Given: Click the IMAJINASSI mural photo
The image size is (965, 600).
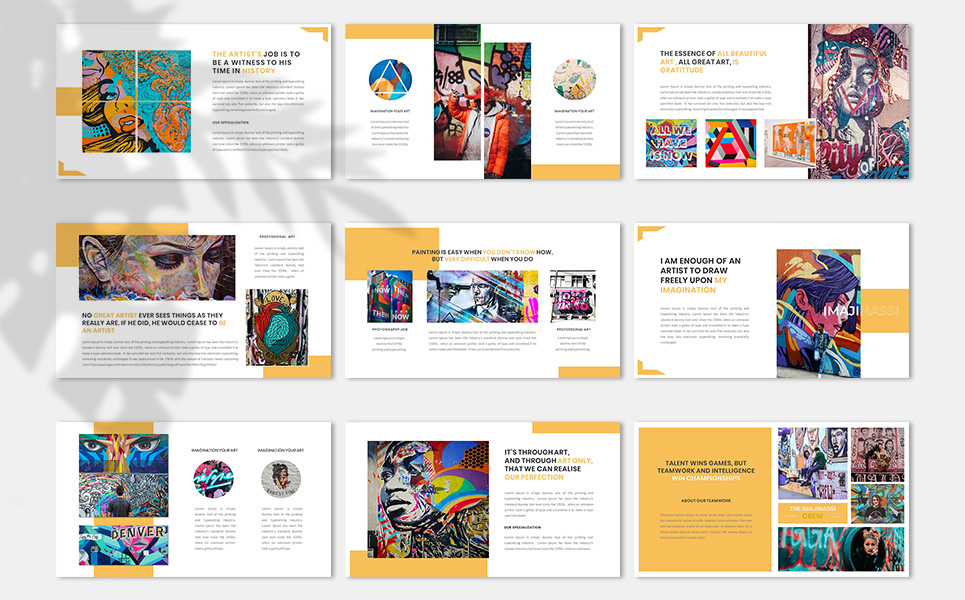Looking at the screenshot, I should [818, 313].
